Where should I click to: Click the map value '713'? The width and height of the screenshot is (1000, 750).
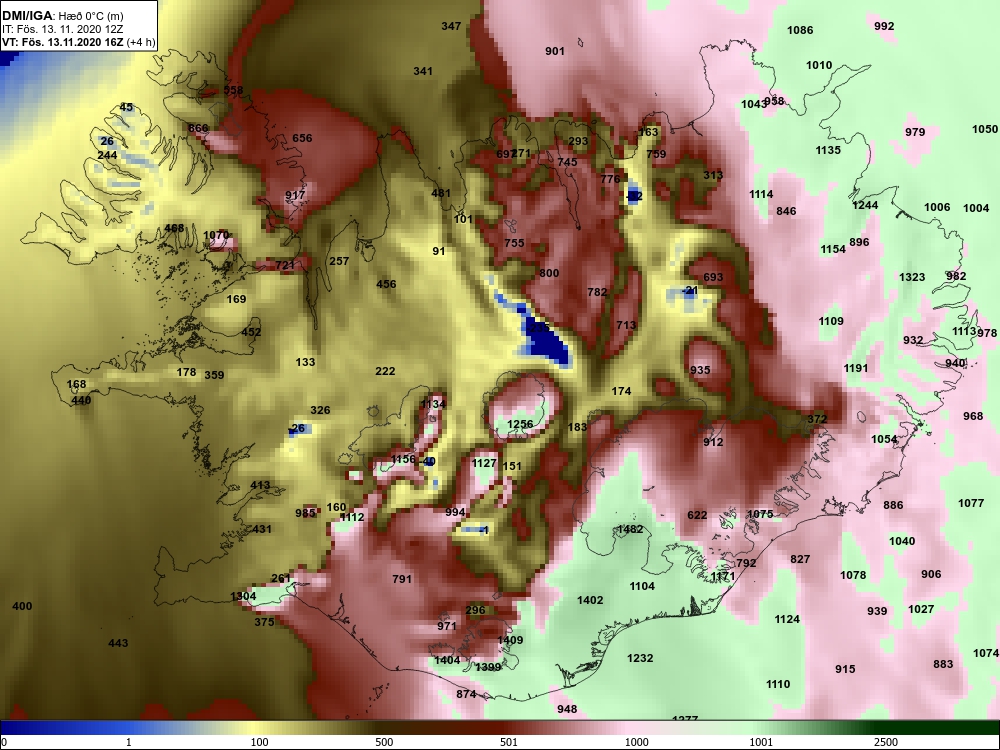[x=626, y=325]
